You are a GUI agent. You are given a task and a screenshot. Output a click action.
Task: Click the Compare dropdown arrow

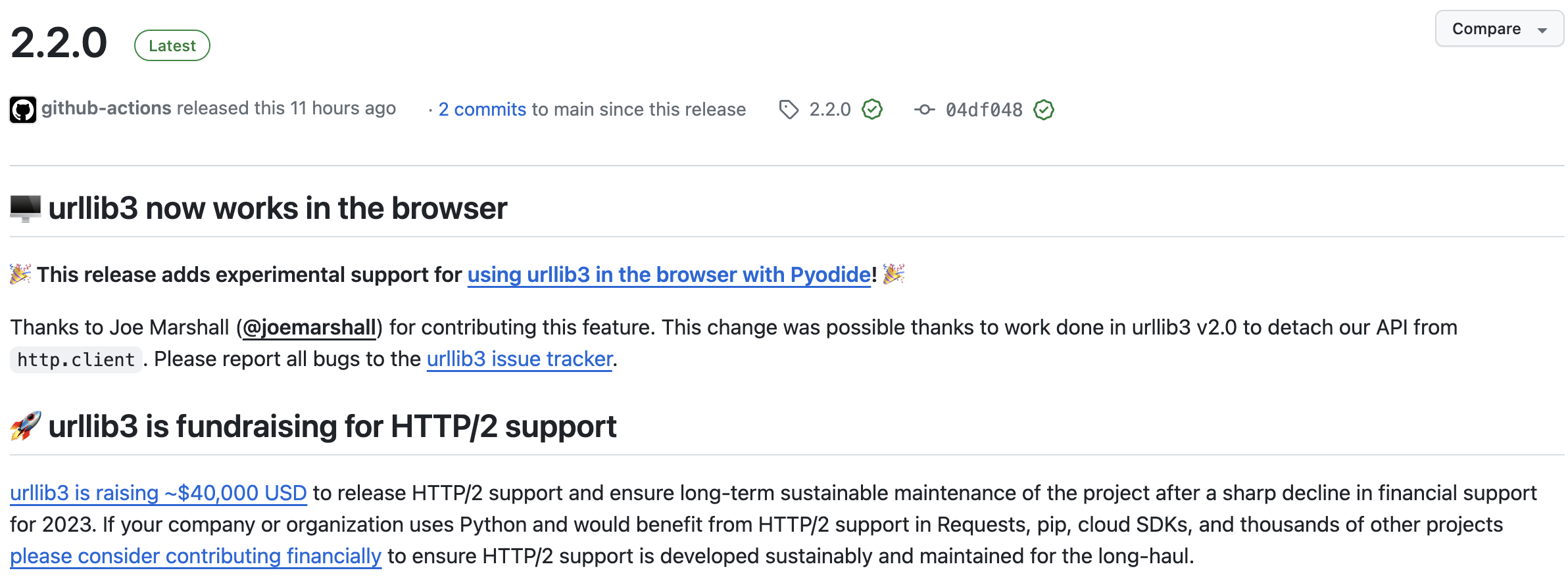click(x=1542, y=30)
